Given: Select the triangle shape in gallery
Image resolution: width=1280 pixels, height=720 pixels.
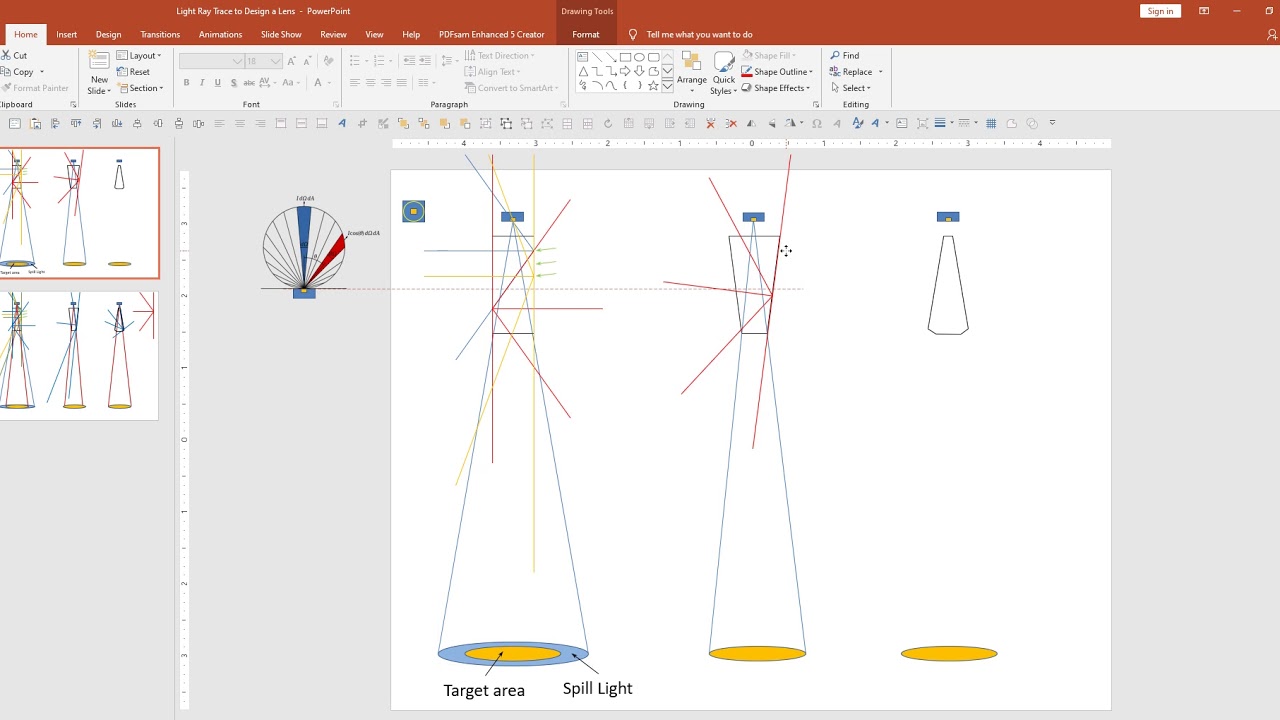Looking at the screenshot, I should click(x=583, y=71).
